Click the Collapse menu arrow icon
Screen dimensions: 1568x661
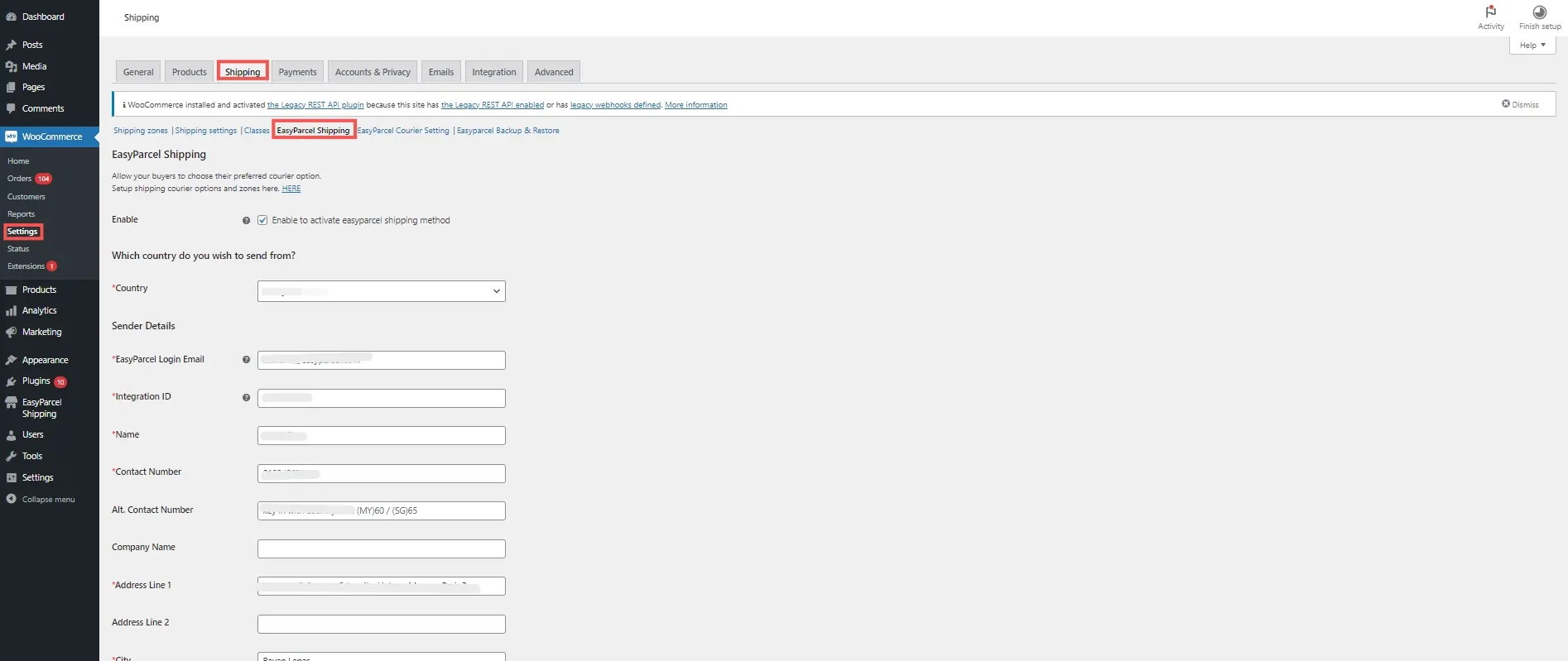click(x=11, y=499)
